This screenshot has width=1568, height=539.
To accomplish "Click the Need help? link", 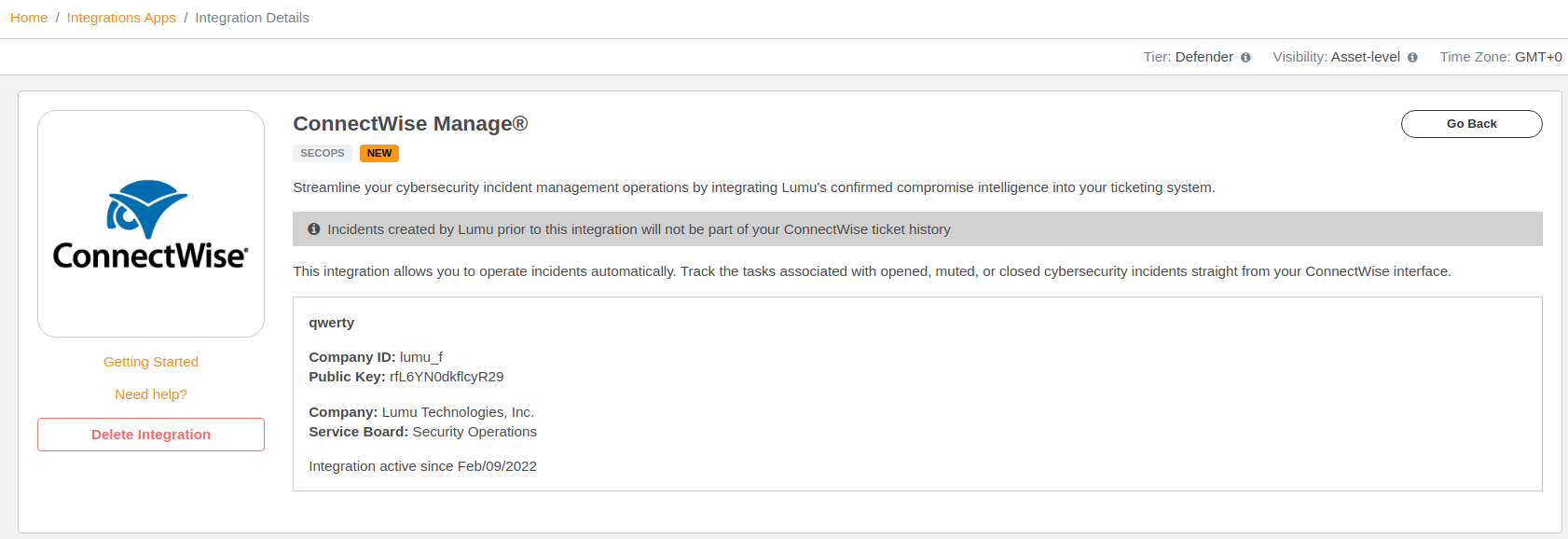I will click(x=151, y=394).
